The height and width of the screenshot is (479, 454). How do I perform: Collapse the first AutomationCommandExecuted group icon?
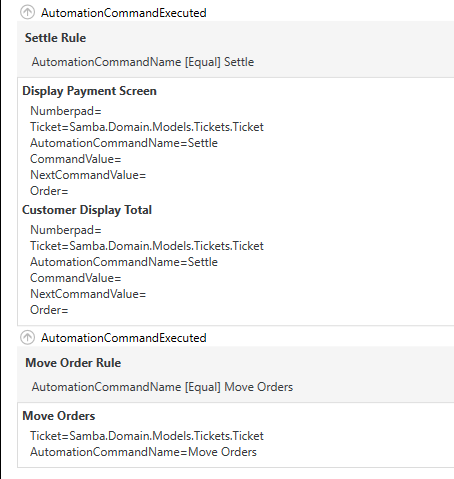coord(27,13)
